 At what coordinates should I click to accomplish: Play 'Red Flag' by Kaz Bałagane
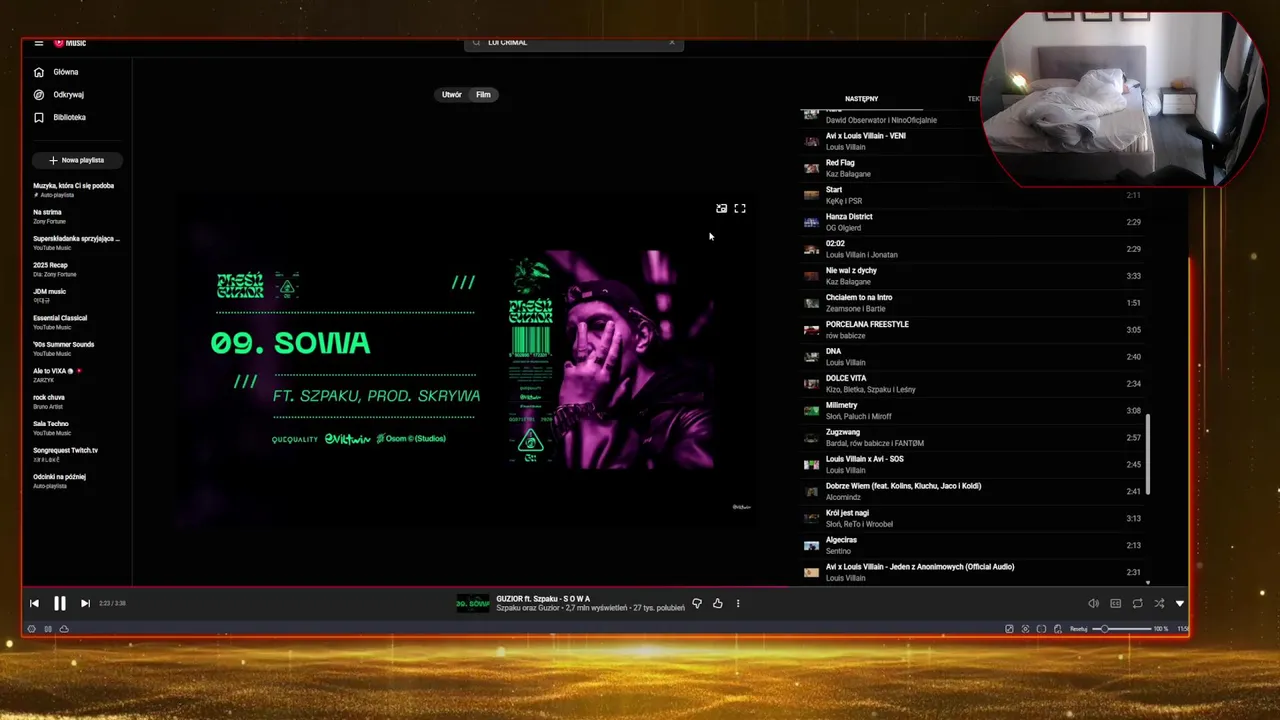pos(974,168)
